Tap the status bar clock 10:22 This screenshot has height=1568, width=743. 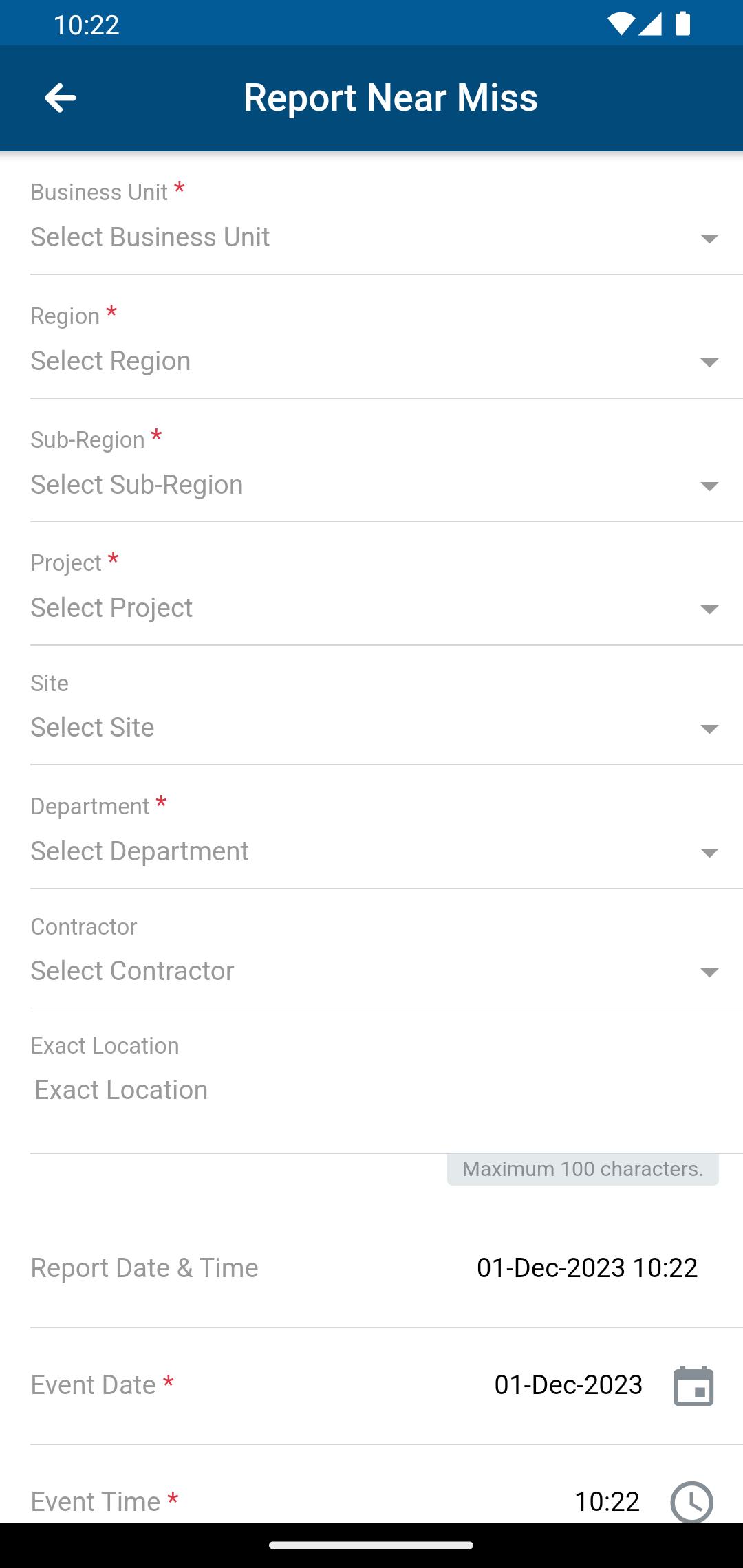tap(86, 25)
